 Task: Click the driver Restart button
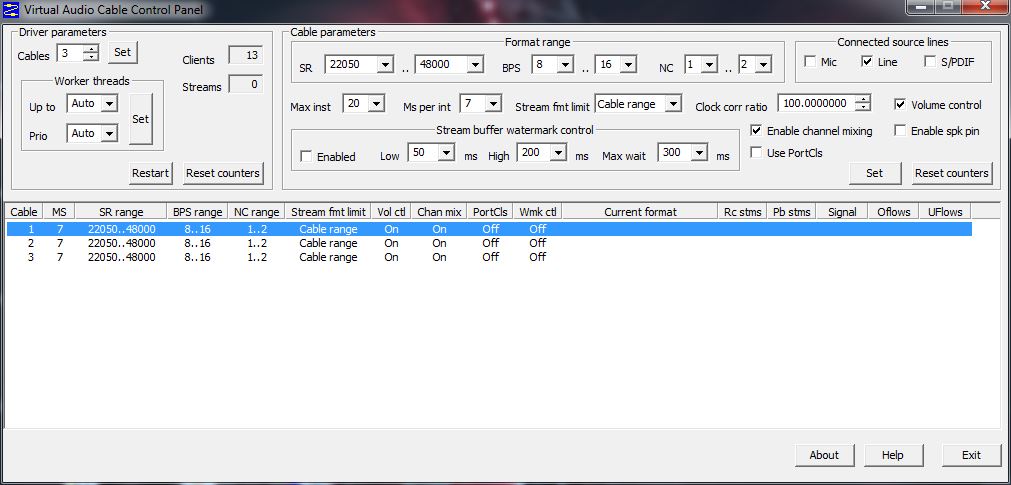coord(151,173)
